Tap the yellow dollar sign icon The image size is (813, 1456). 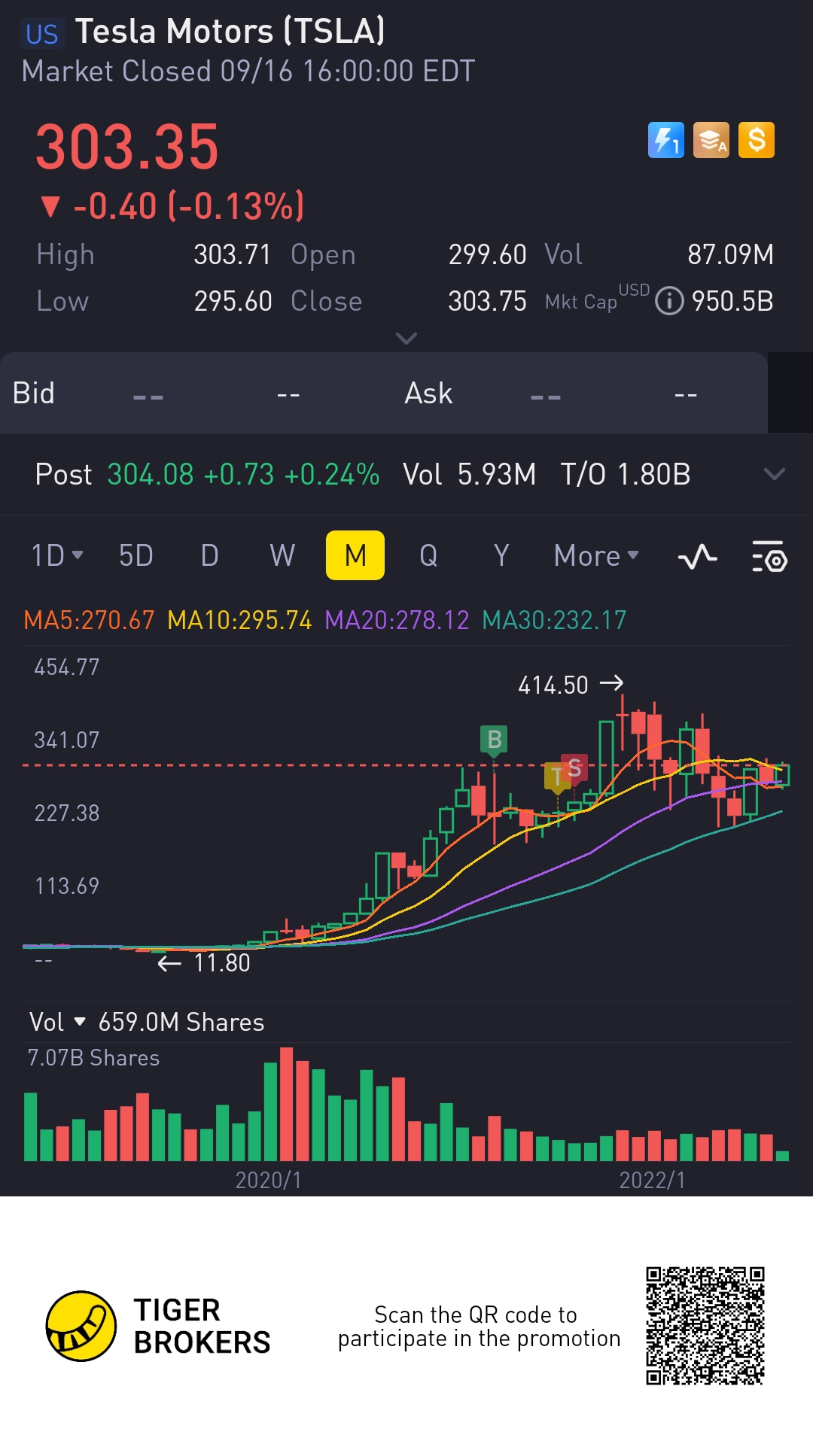click(757, 140)
